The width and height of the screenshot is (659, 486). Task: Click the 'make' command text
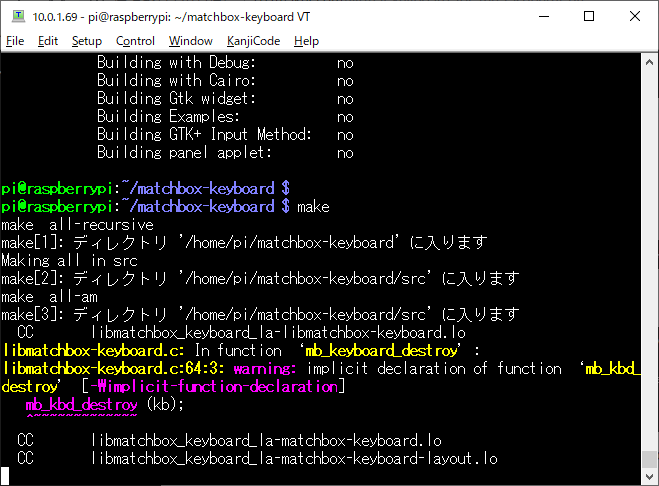click(313, 207)
